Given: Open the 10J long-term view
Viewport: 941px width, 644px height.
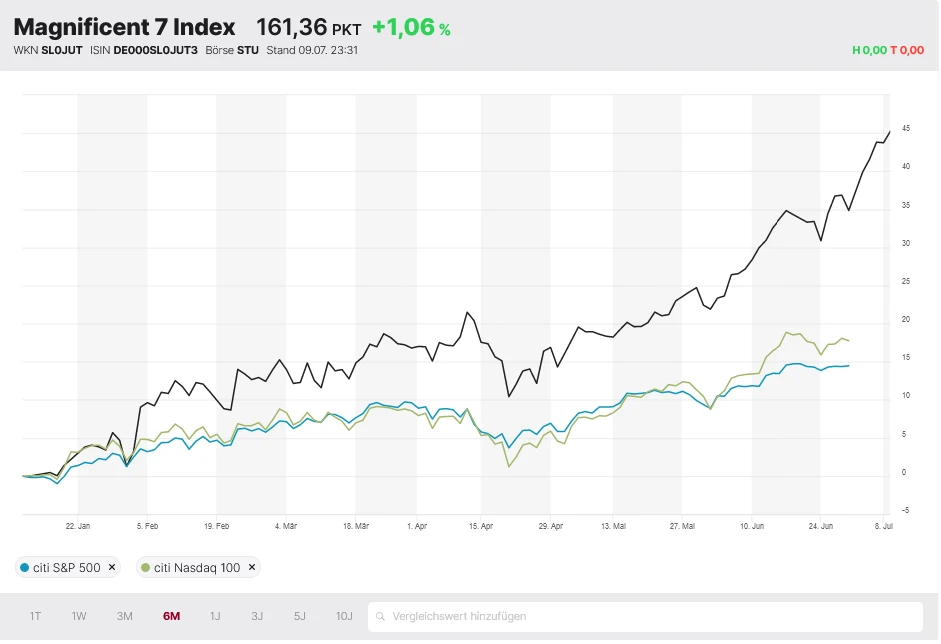Looking at the screenshot, I should point(343,616).
